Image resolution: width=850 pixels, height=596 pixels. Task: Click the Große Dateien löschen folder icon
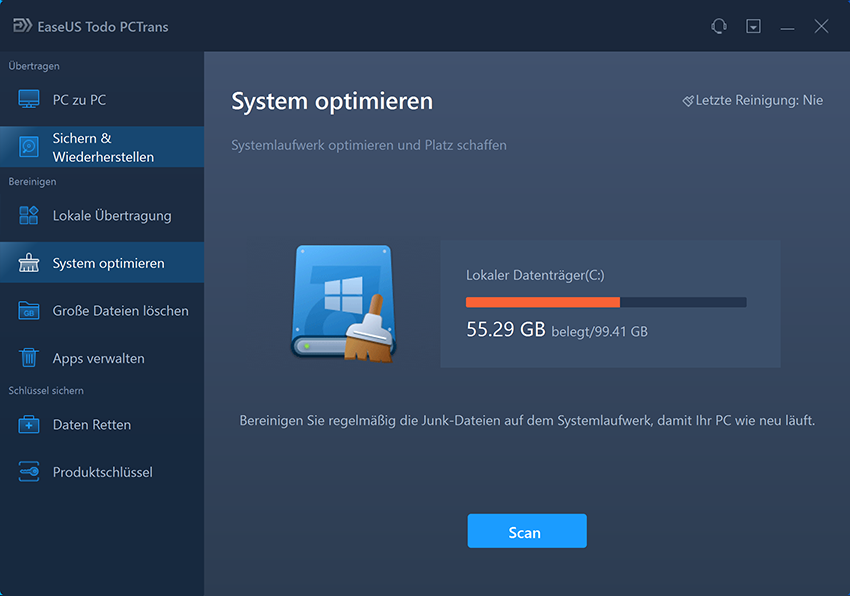[x=29, y=311]
